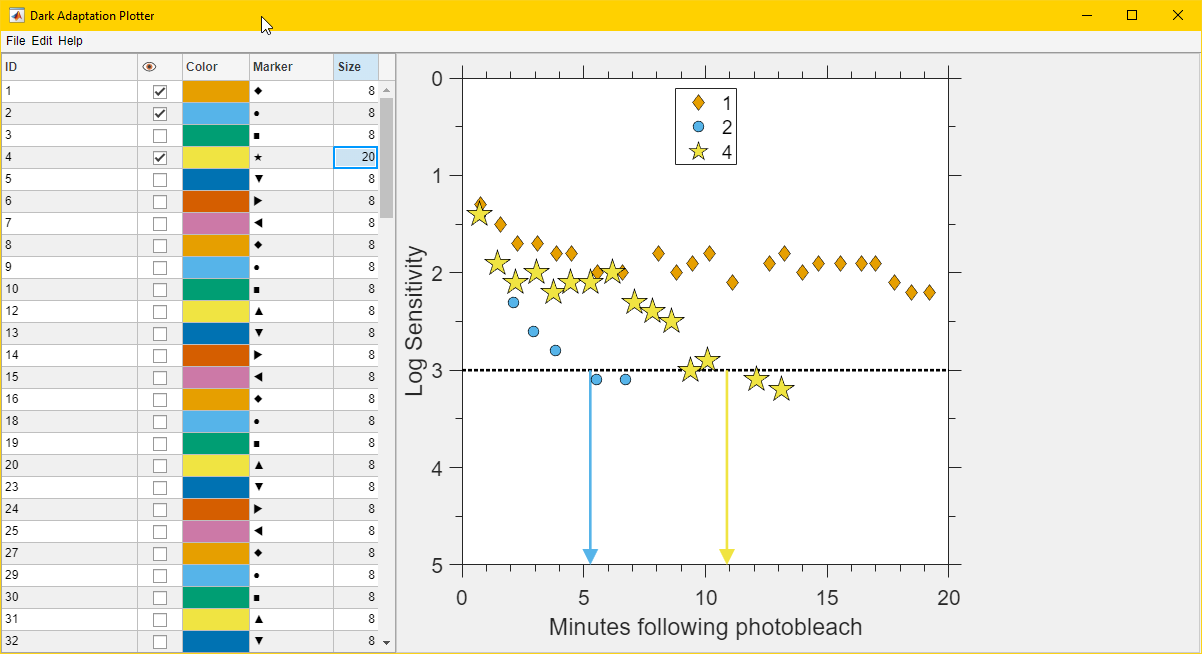
Task: Click the green color swatch for ID 3
Action: pyautogui.click(x=216, y=135)
